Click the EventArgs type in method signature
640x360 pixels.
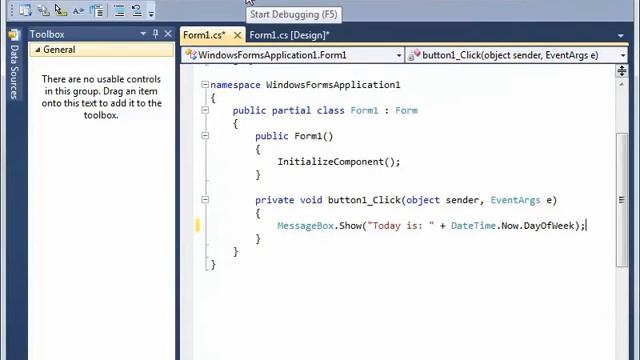(x=515, y=200)
